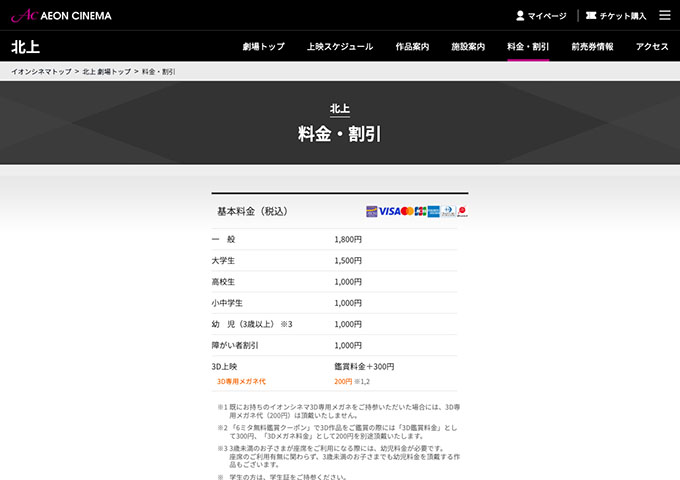Screen dimensions: 680x480
Task: Open アクセス tab
Action: click(652, 46)
